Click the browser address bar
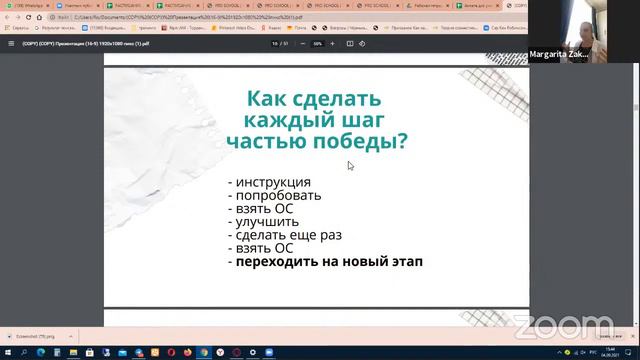The image size is (640, 360). (x=286, y=18)
